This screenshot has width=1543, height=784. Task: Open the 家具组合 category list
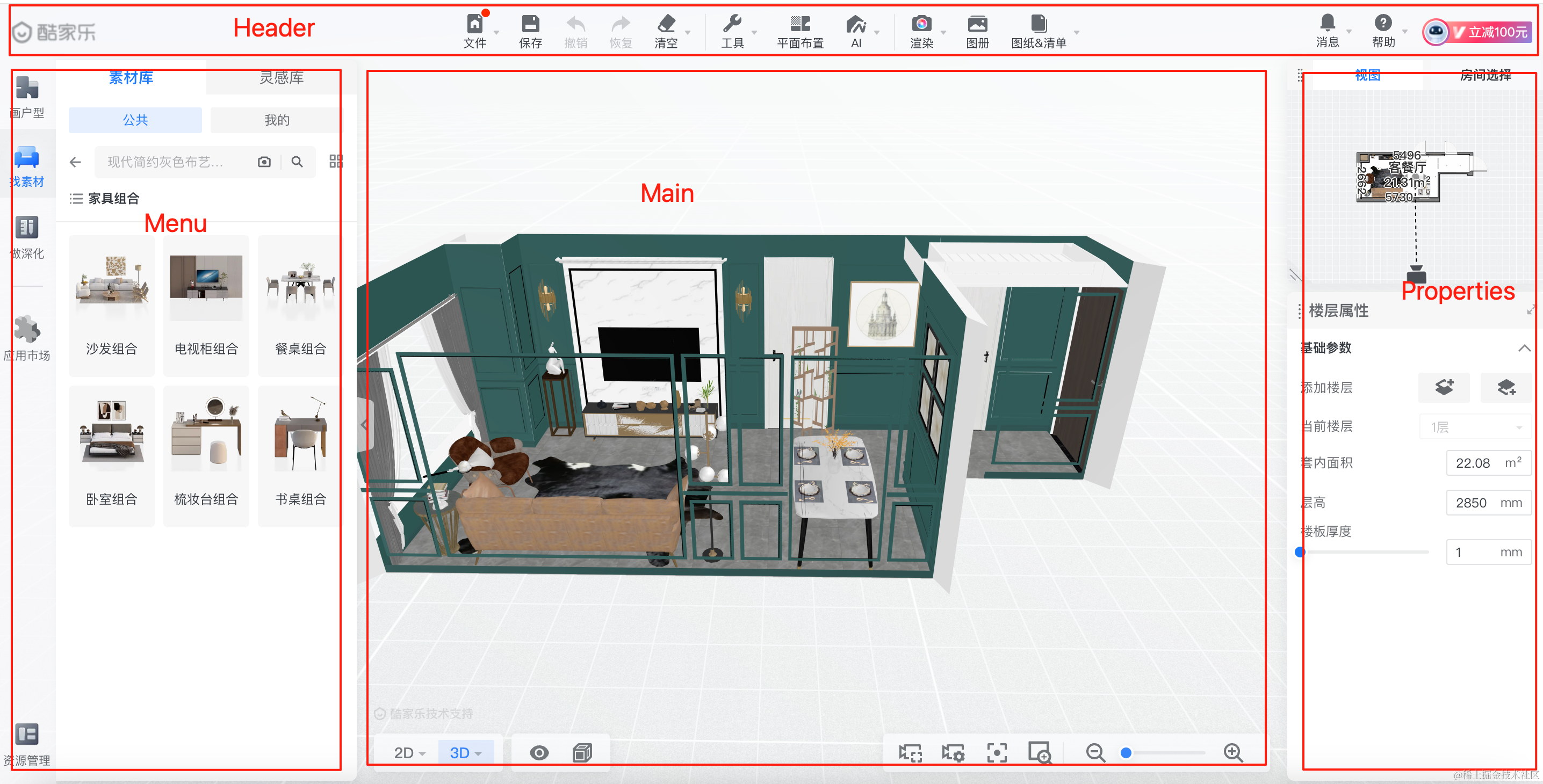(x=105, y=198)
